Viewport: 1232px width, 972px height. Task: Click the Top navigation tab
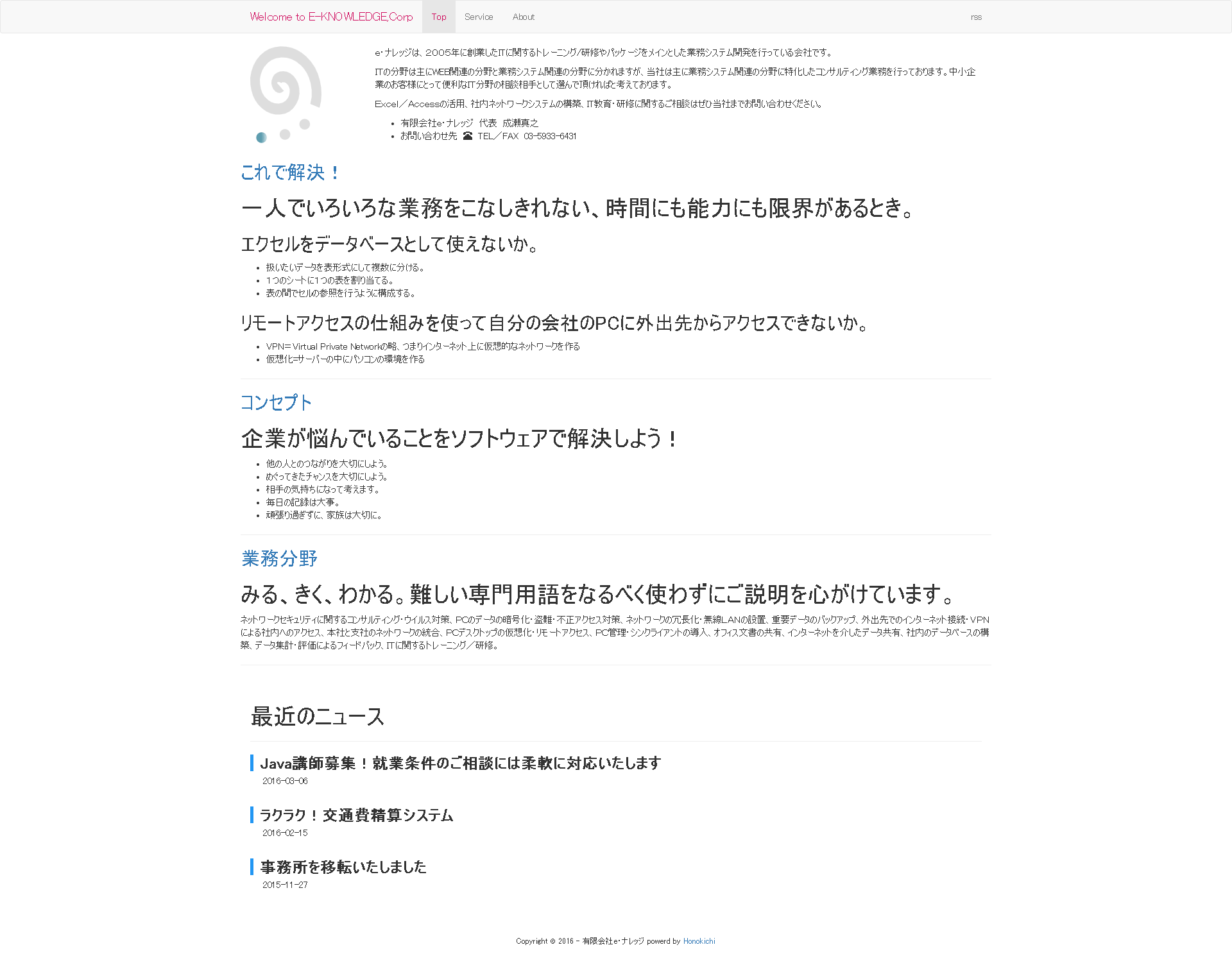click(x=438, y=15)
